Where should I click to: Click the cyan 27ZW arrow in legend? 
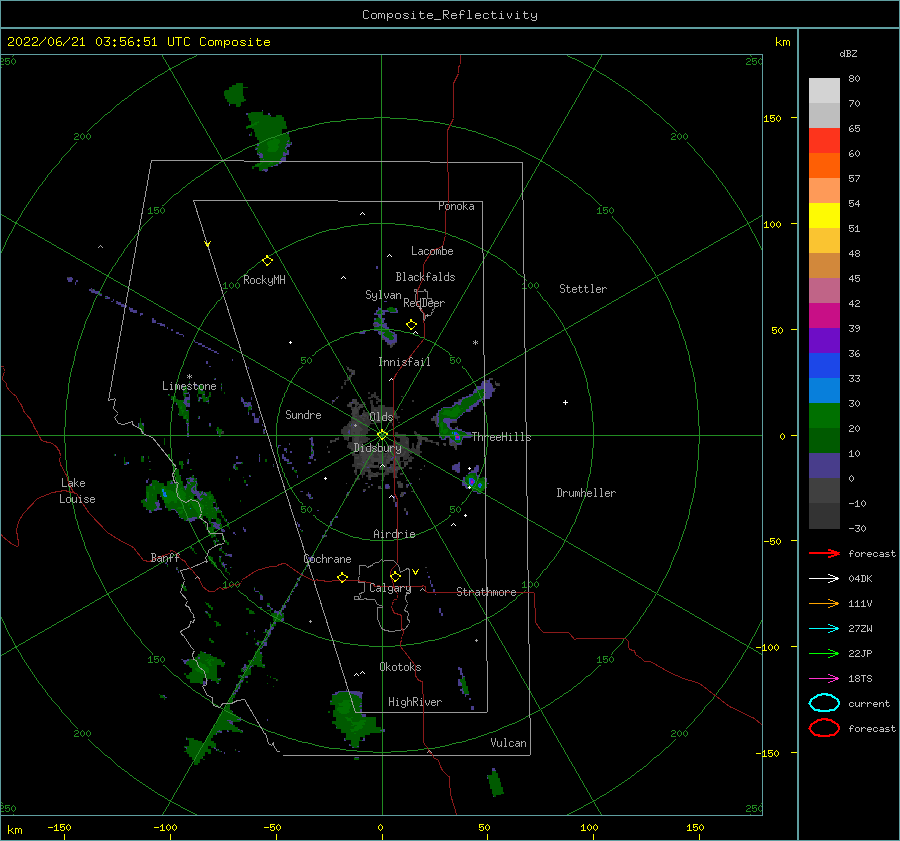pos(824,629)
